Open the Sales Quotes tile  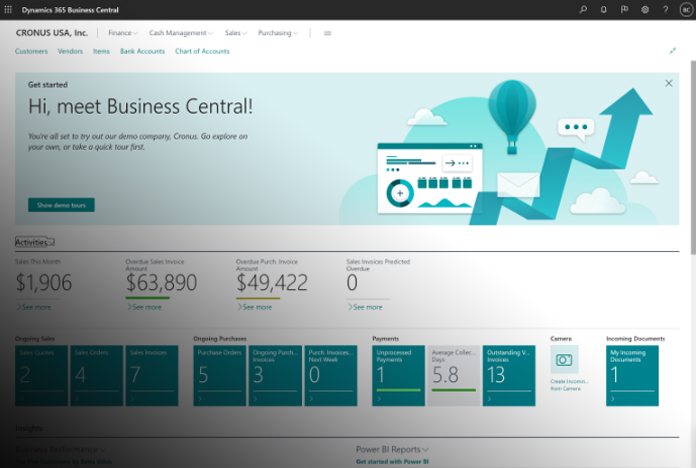coord(41,376)
